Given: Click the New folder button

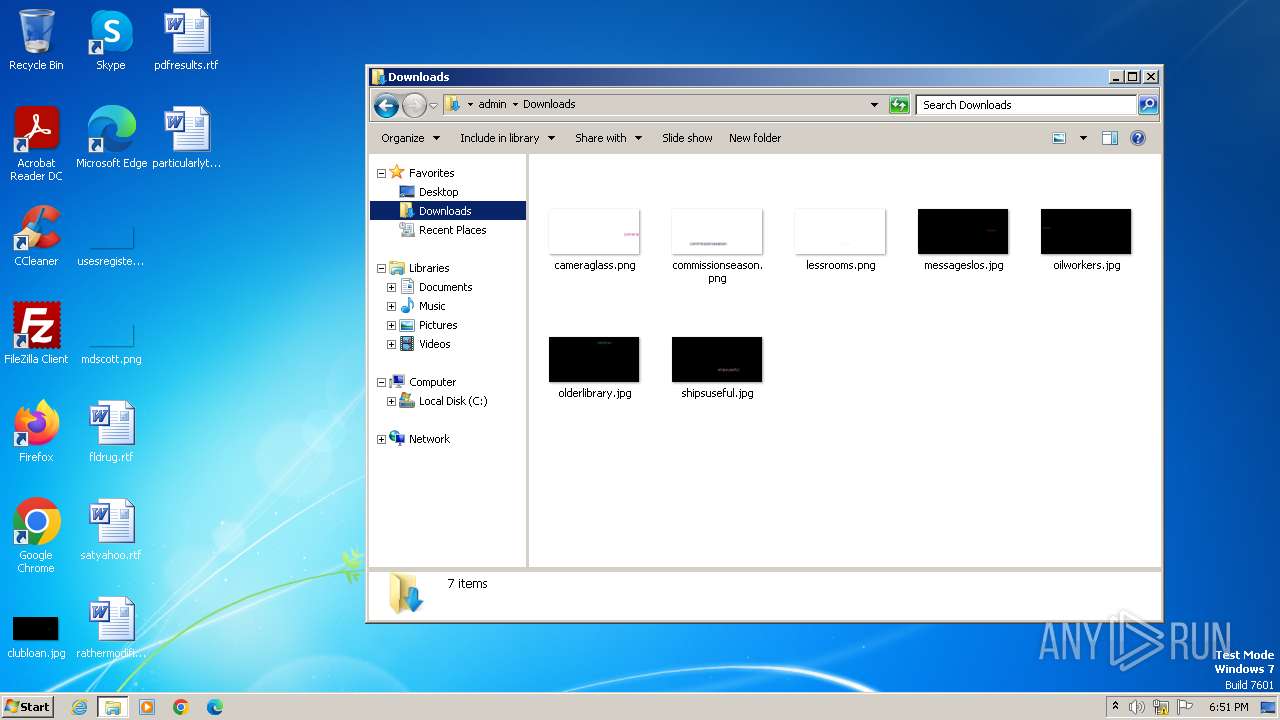Looking at the screenshot, I should coord(755,138).
